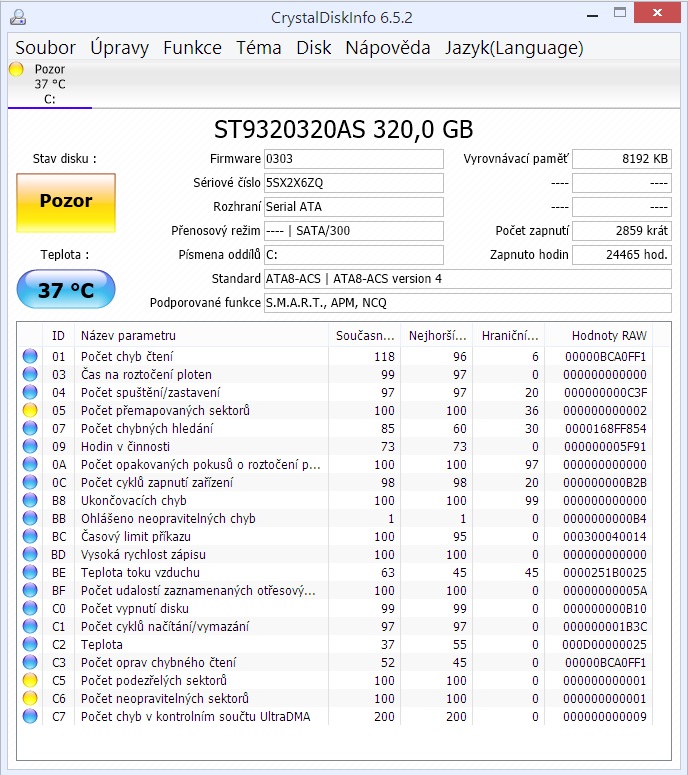Click the Písmena oddílů field C:
The image size is (688, 775).
click(353, 255)
